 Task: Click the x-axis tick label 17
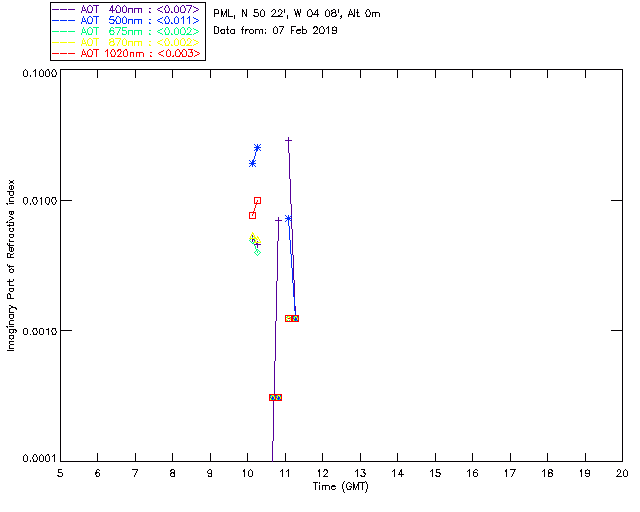[x=509, y=473]
